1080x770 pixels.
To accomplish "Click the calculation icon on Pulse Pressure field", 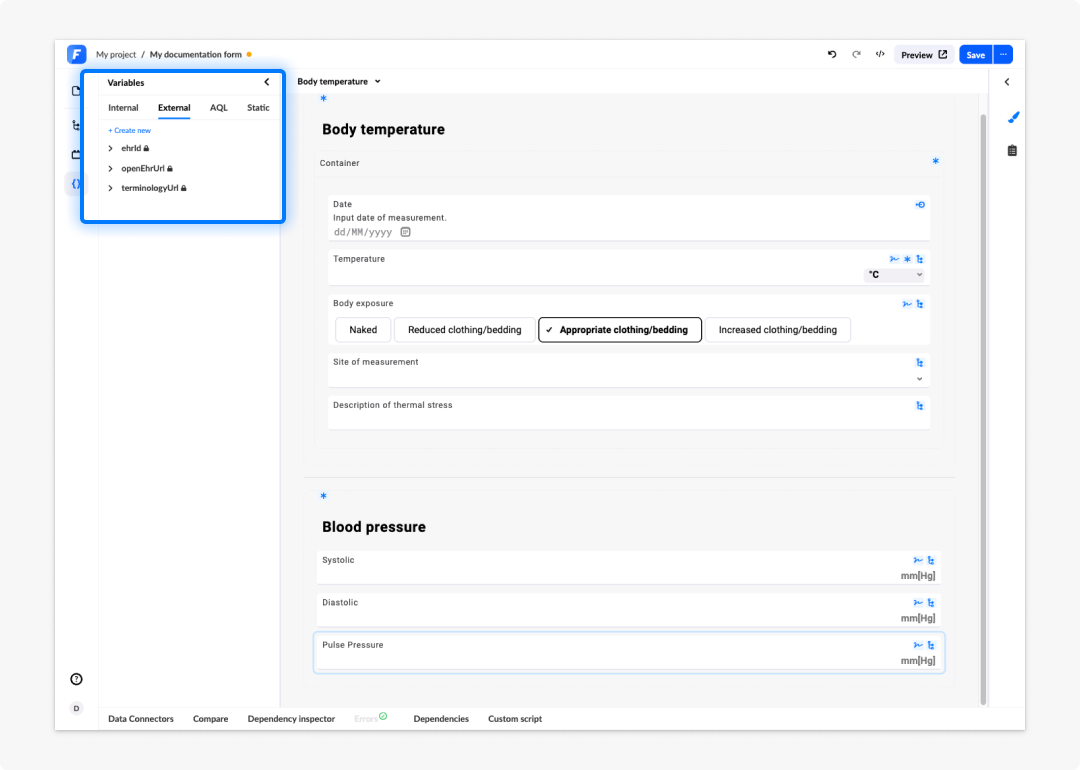I will pyautogui.click(x=917, y=645).
